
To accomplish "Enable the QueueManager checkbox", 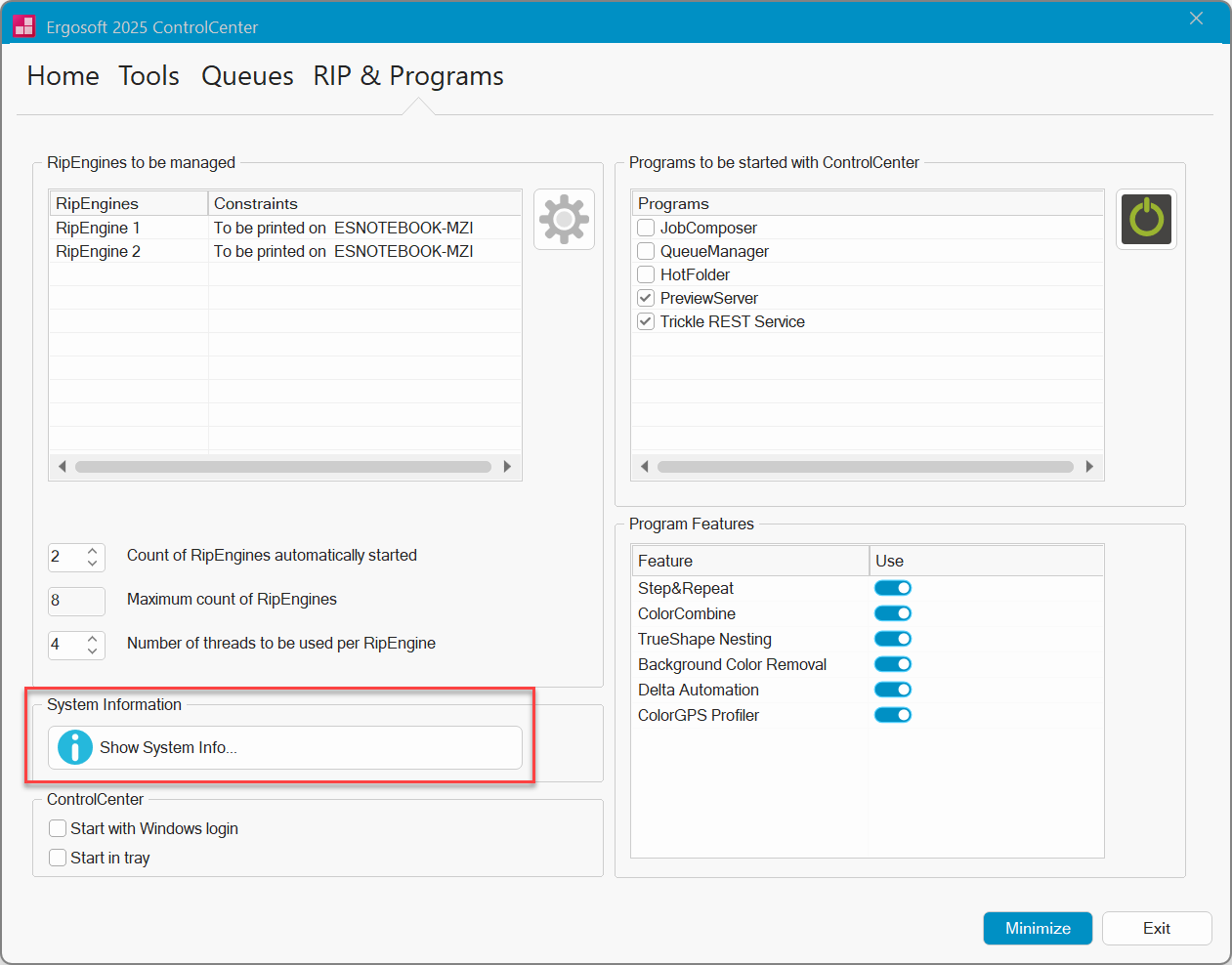I will coord(646,251).
